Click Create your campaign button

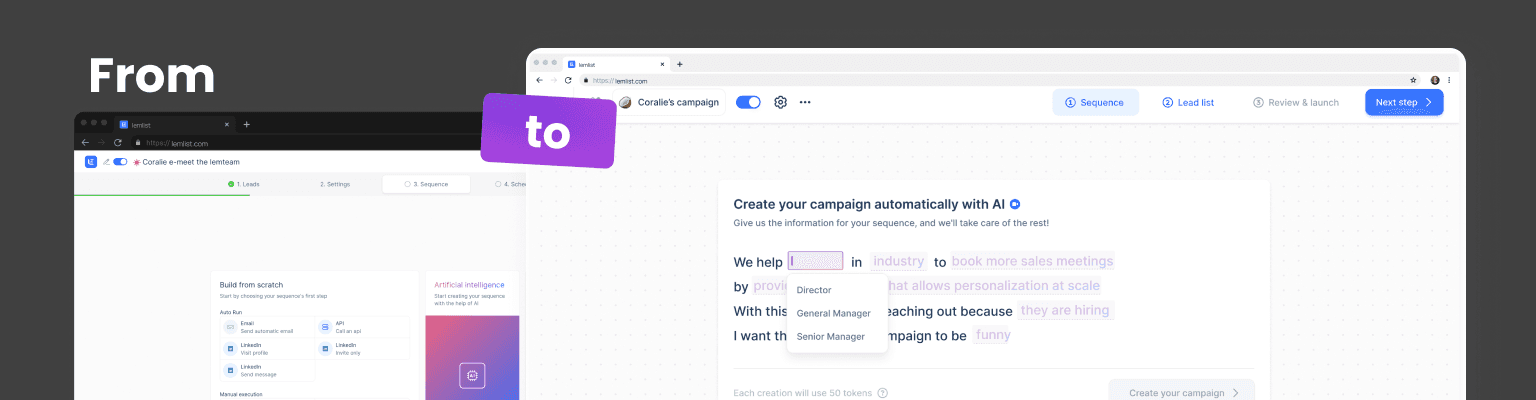1182,392
